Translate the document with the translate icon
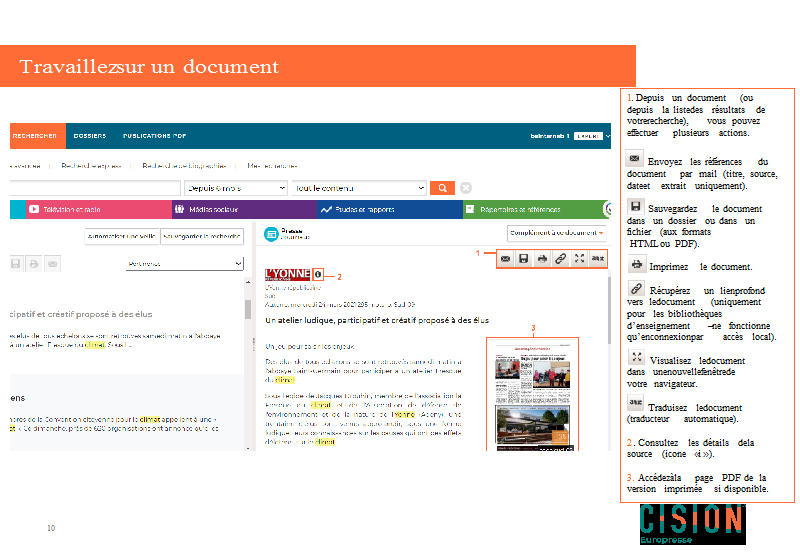 pos(598,258)
